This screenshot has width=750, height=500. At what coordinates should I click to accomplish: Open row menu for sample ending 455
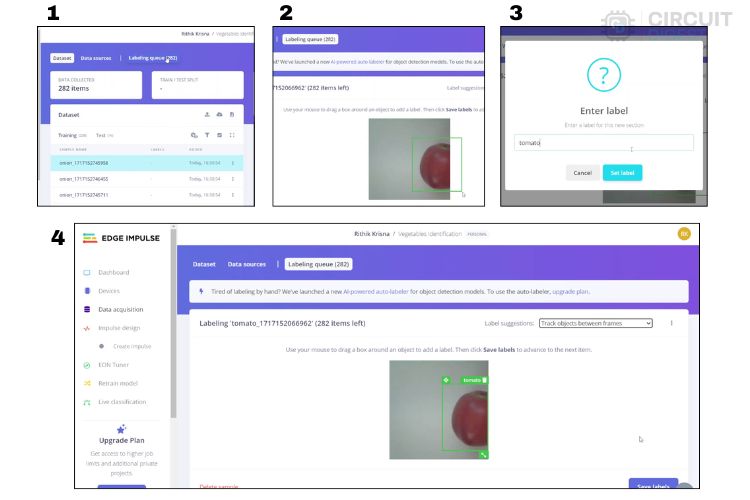pyautogui.click(x=233, y=179)
